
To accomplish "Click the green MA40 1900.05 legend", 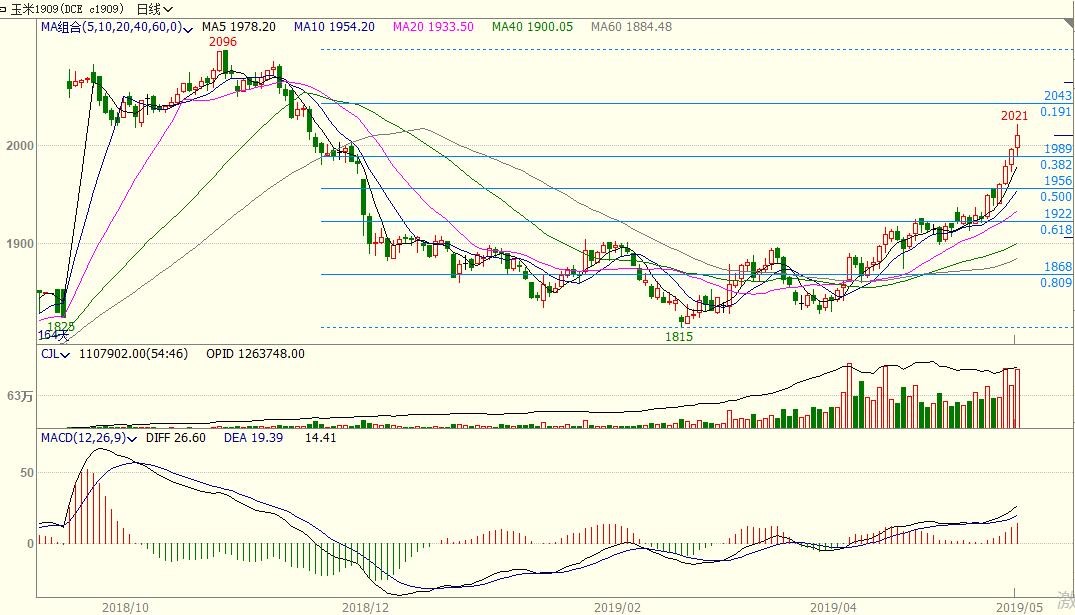I will 532,27.
